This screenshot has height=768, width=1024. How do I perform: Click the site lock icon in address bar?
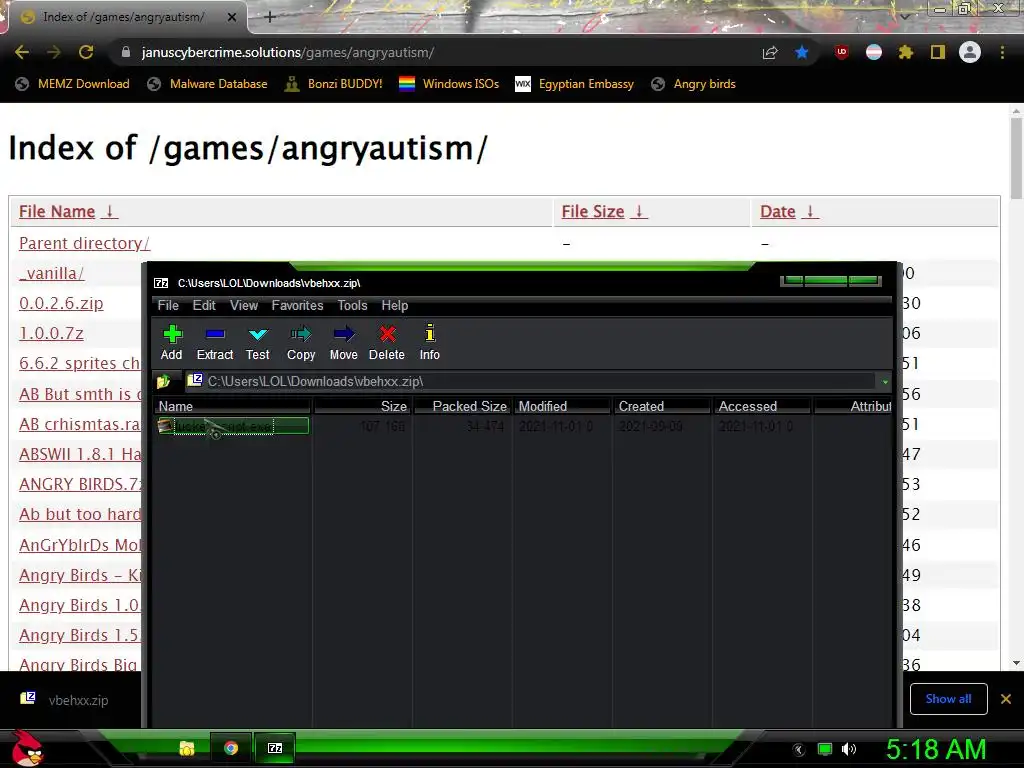[x=126, y=52]
